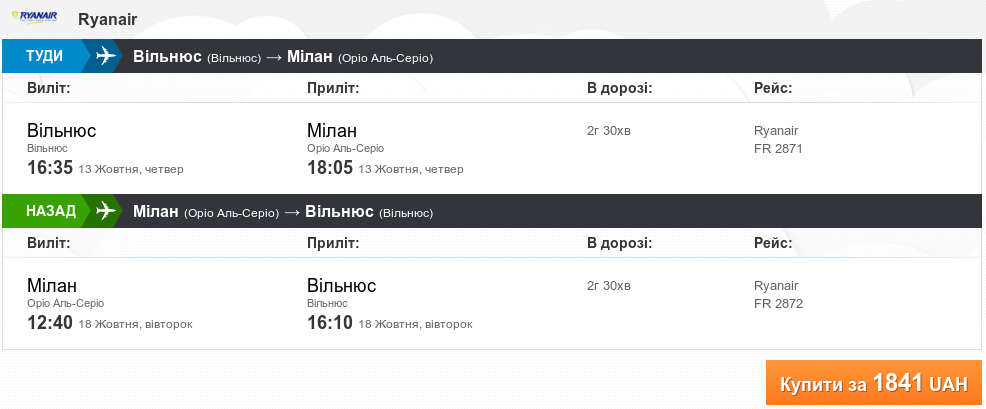Select the НАЗАД return label
Screen dimensions: 986x409
(50, 211)
